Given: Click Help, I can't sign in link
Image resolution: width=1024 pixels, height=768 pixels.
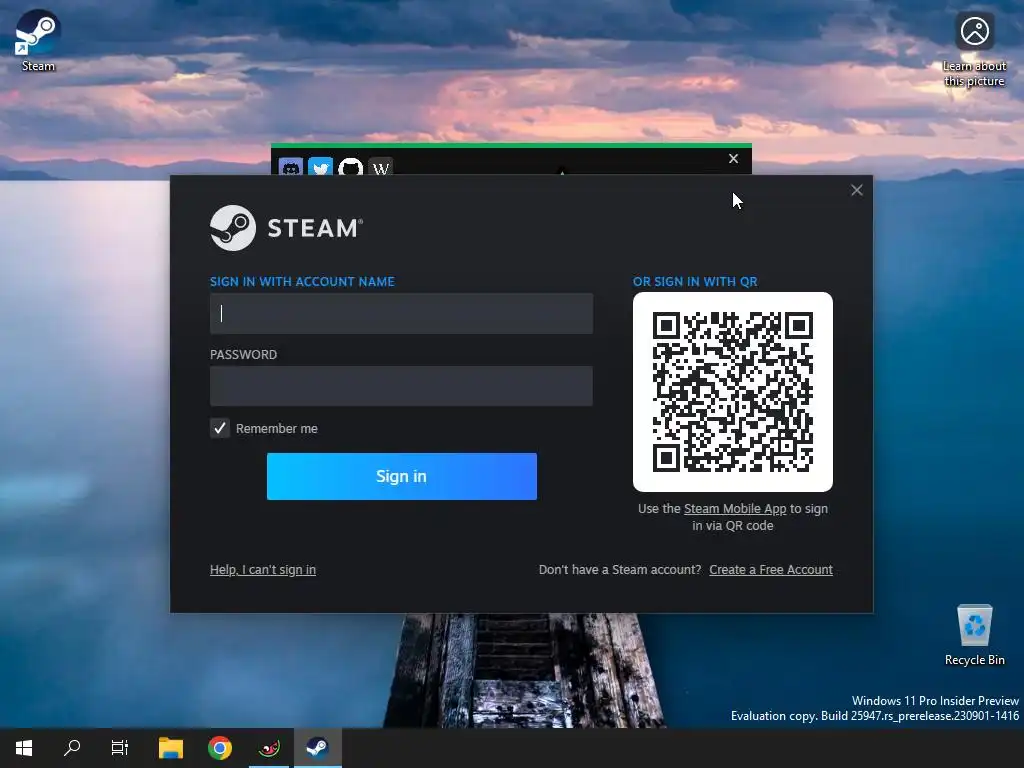Looking at the screenshot, I should [x=263, y=569].
